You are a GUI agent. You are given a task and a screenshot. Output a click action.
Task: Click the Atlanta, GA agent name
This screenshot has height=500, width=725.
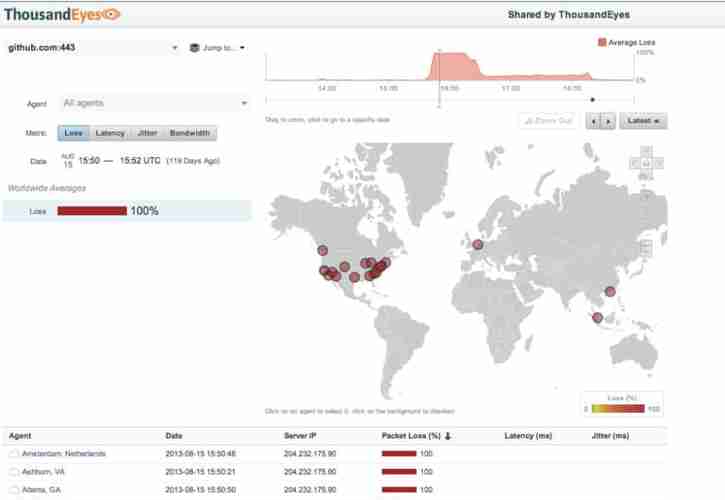tap(41, 490)
